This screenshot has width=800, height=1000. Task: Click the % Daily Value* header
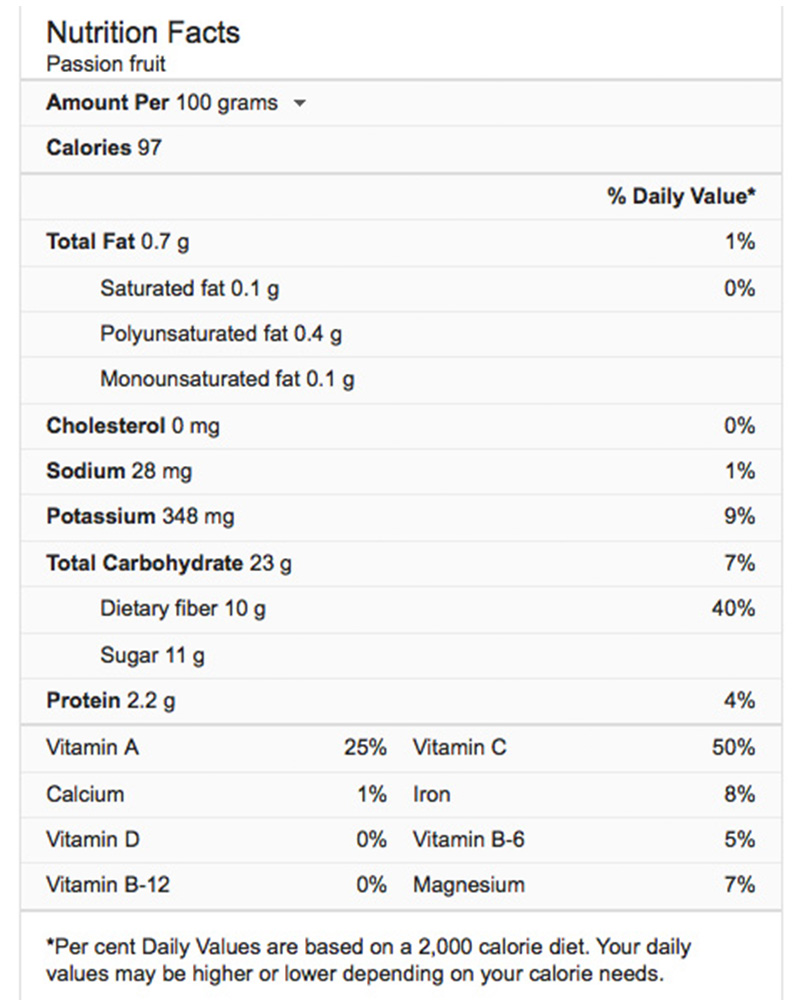click(681, 196)
